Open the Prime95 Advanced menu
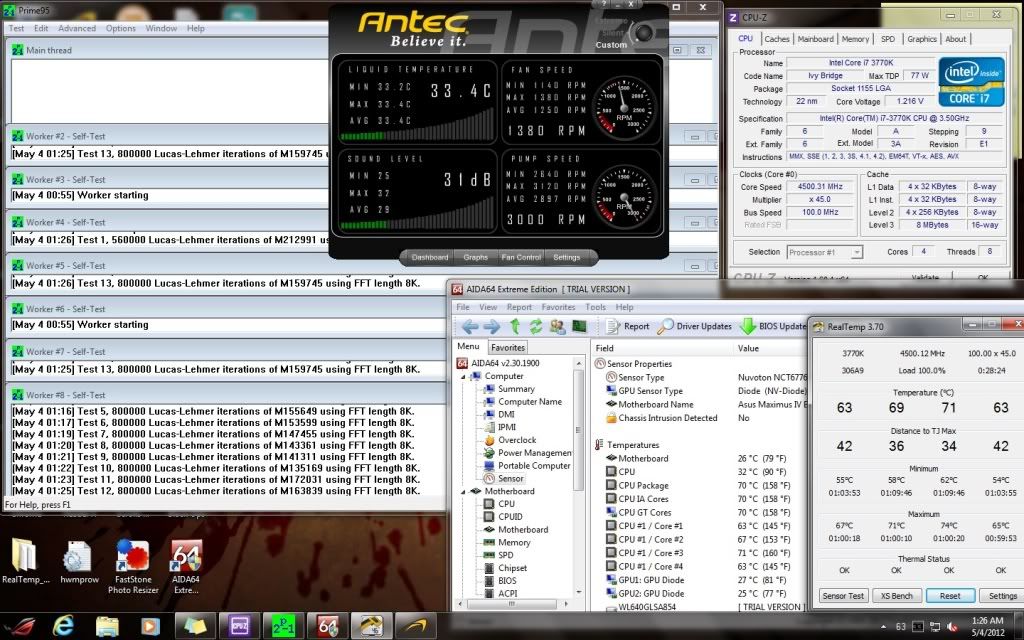This screenshot has height=640, width=1024. click(77, 28)
